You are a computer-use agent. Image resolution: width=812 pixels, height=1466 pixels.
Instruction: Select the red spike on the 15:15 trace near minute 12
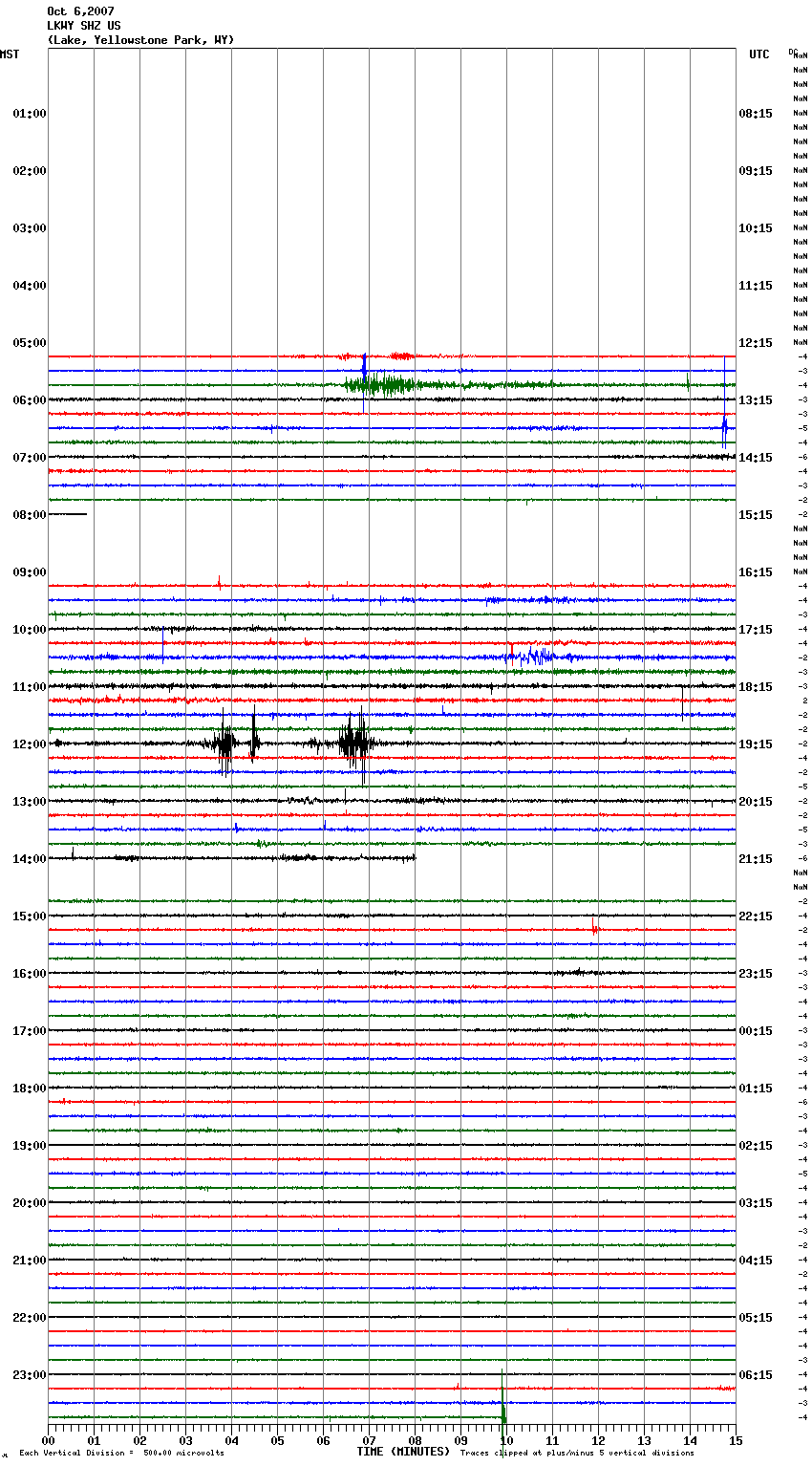[594, 926]
